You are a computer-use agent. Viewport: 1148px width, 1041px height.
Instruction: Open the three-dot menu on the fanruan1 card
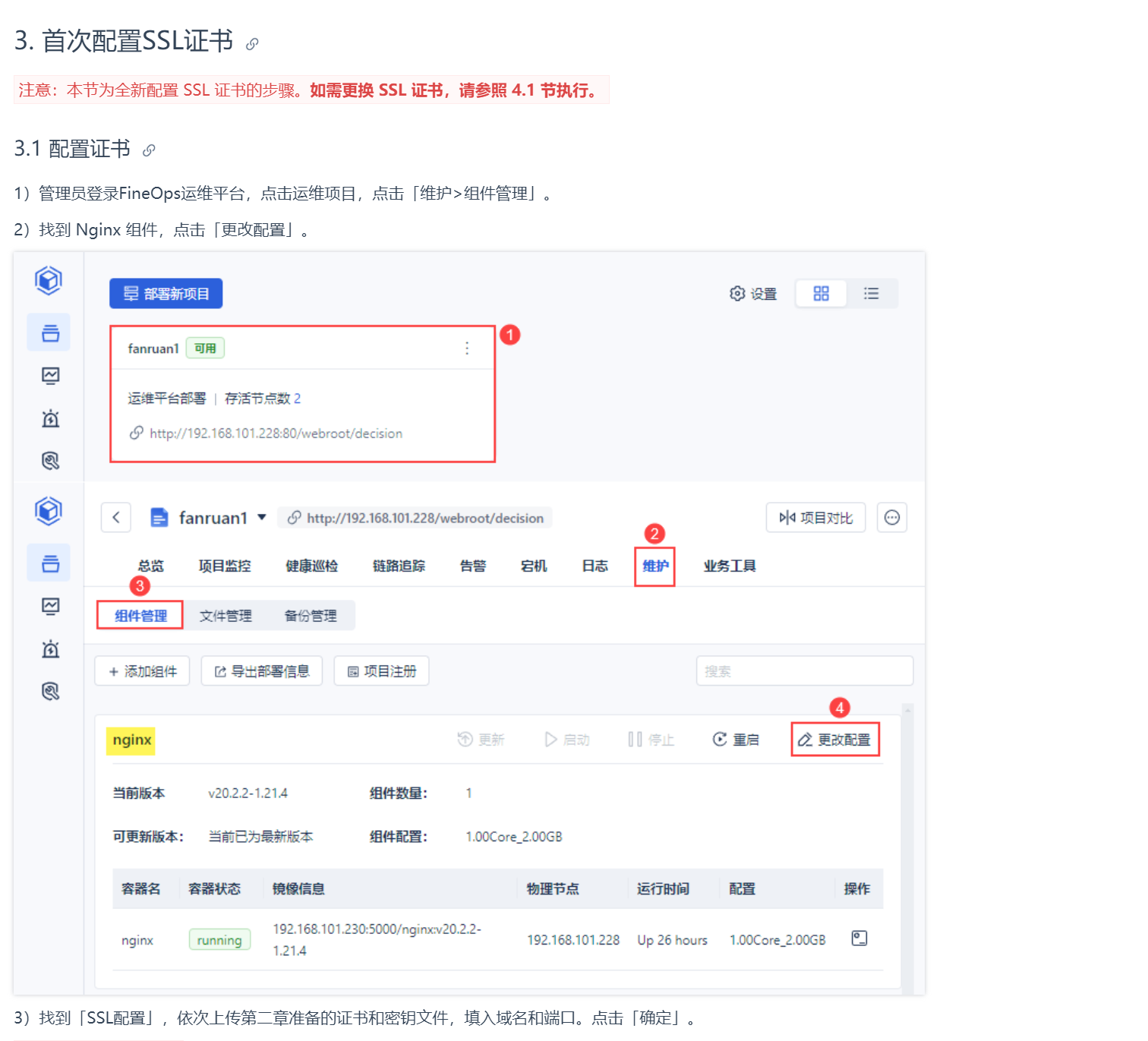click(467, 349)
